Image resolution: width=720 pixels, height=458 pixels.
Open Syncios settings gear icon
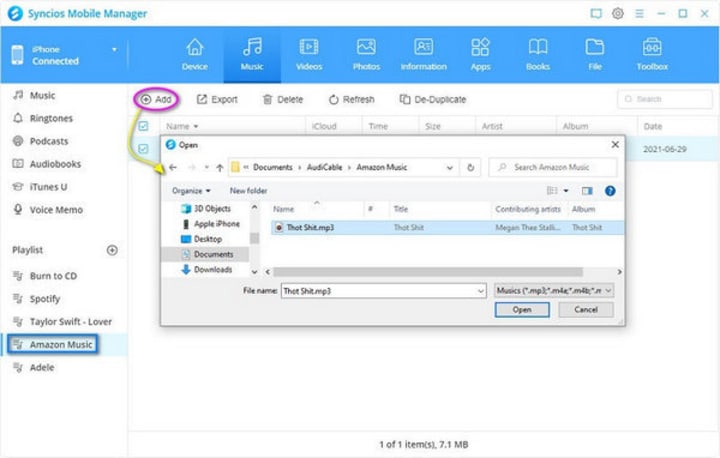(618, 13)
